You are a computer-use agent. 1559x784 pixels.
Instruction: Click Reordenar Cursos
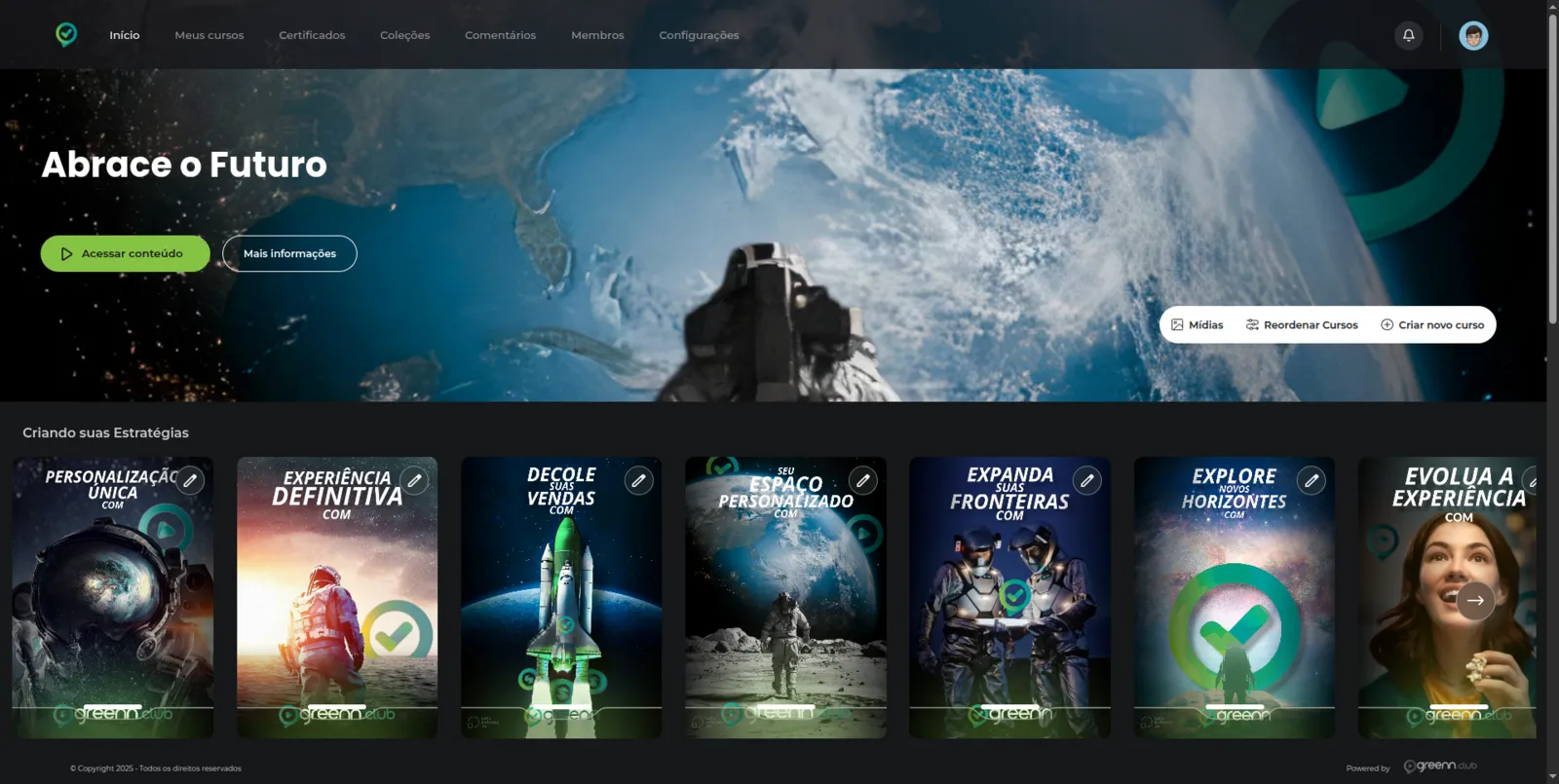(x=1302, y=324)
